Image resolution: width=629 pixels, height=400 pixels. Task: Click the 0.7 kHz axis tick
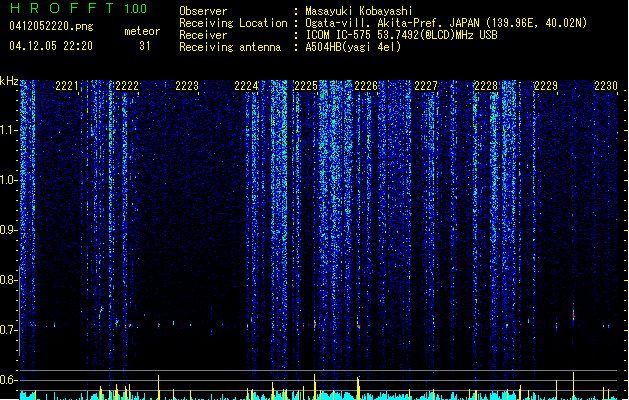point(8,330)
